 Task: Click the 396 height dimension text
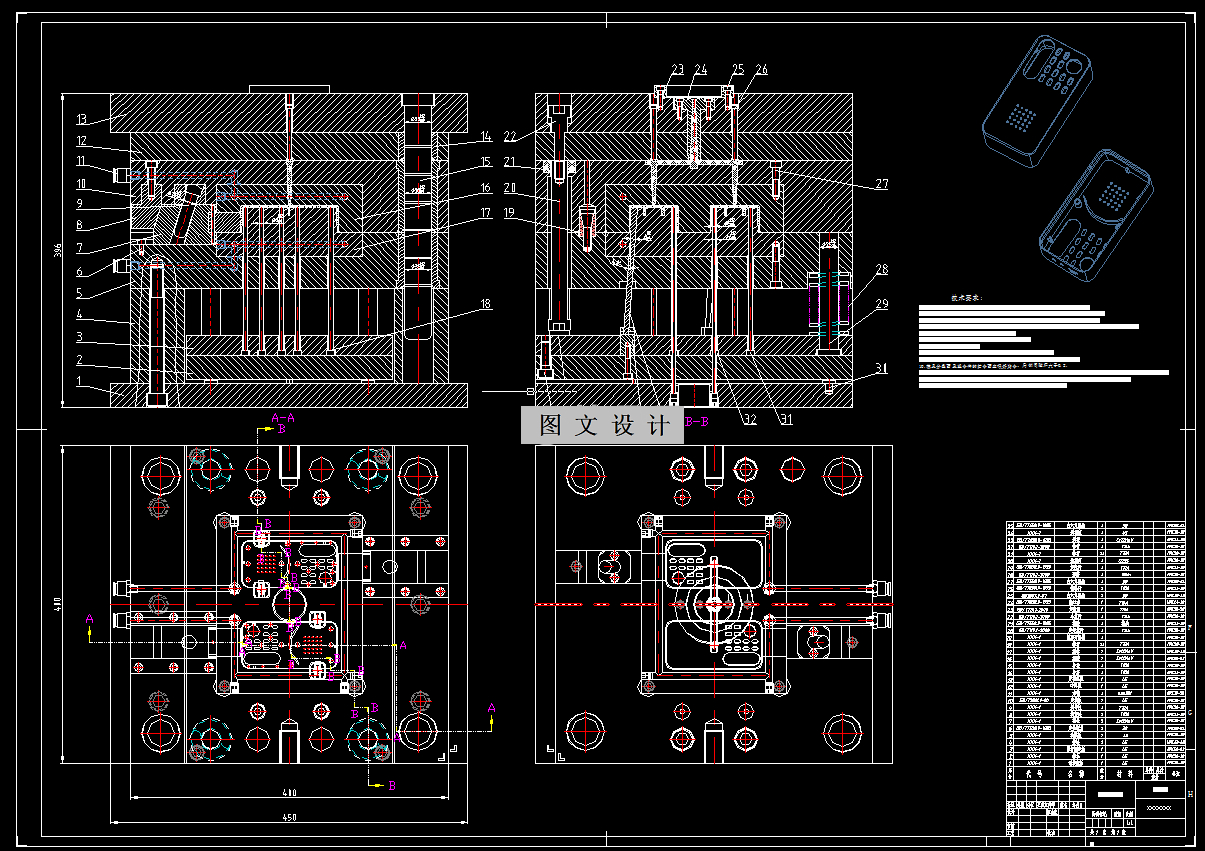pyautogui.click(x=57, y=249)
